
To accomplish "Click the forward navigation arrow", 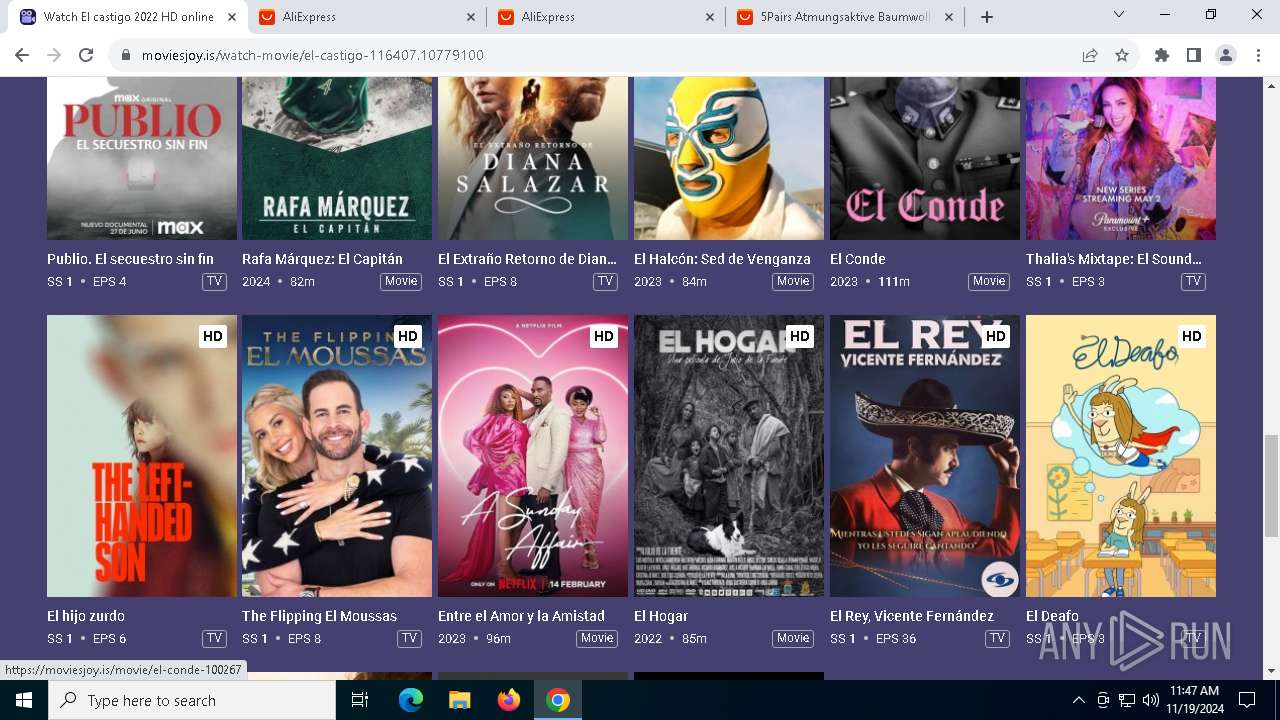I will (54, 55).
